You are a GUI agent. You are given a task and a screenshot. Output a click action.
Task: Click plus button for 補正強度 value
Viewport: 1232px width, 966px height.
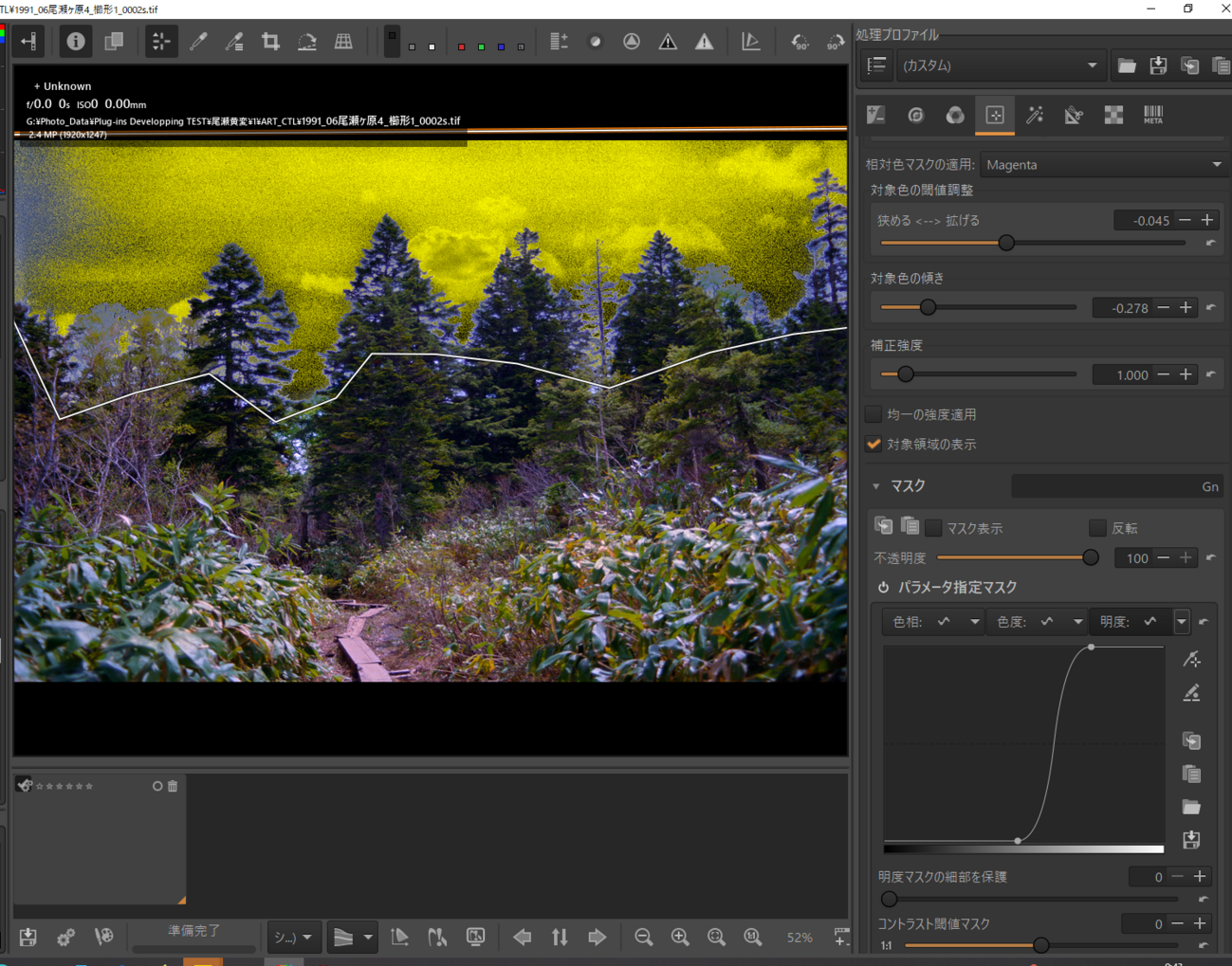tap(1186, 374)
